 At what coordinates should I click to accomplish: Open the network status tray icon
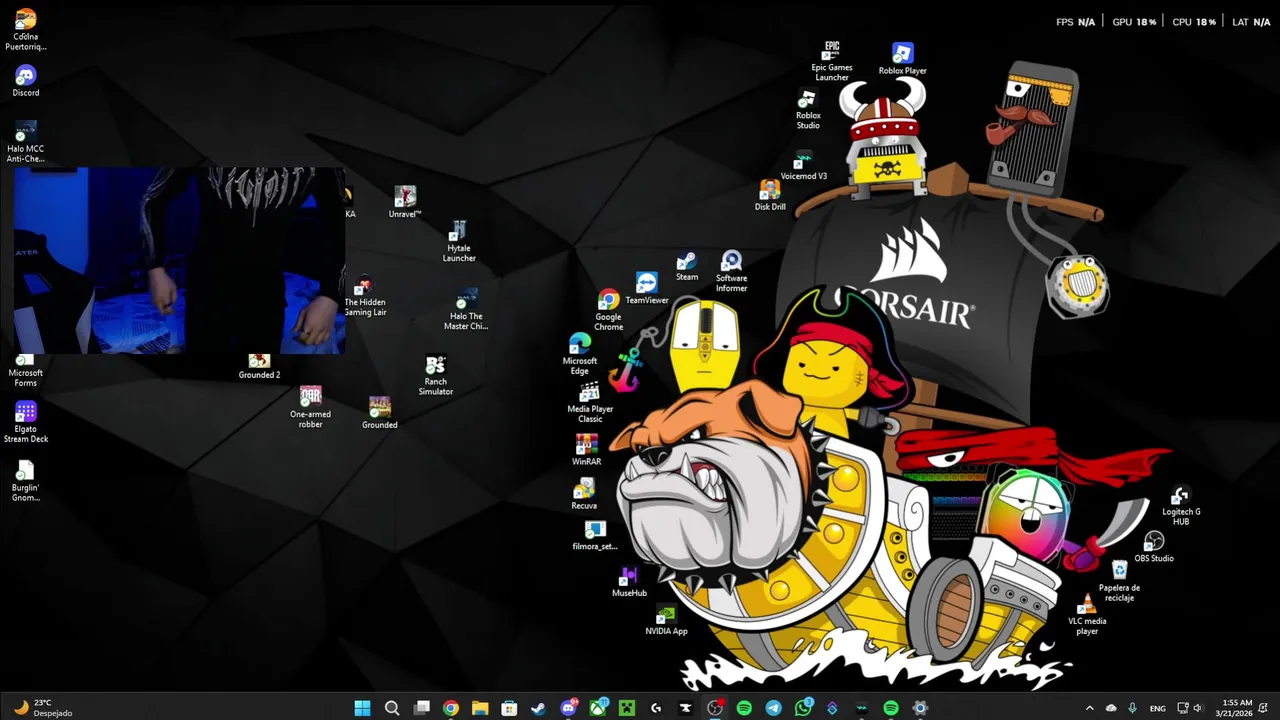click(1183, 708)
